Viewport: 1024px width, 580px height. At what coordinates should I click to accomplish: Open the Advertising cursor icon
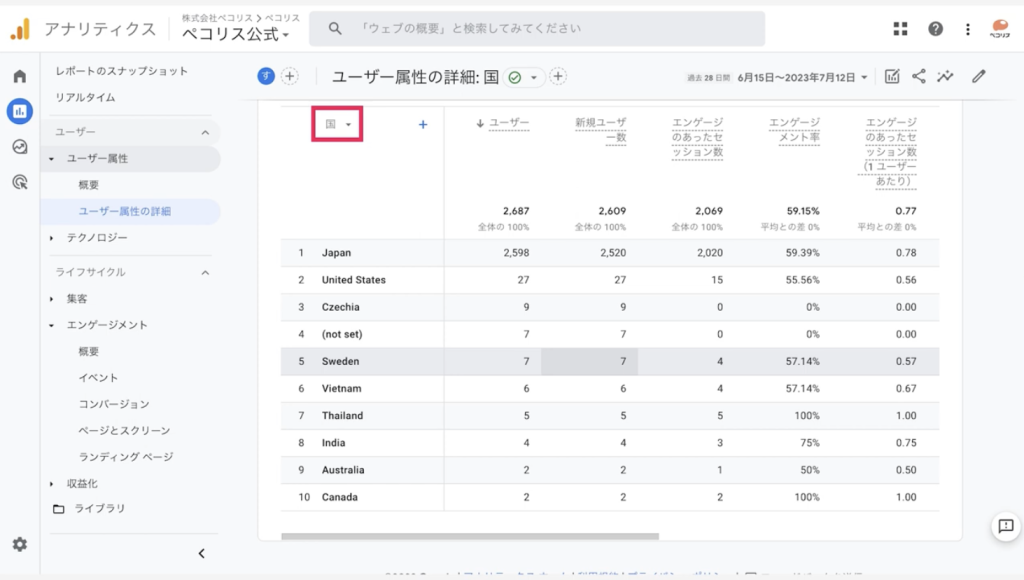(20, 182)
